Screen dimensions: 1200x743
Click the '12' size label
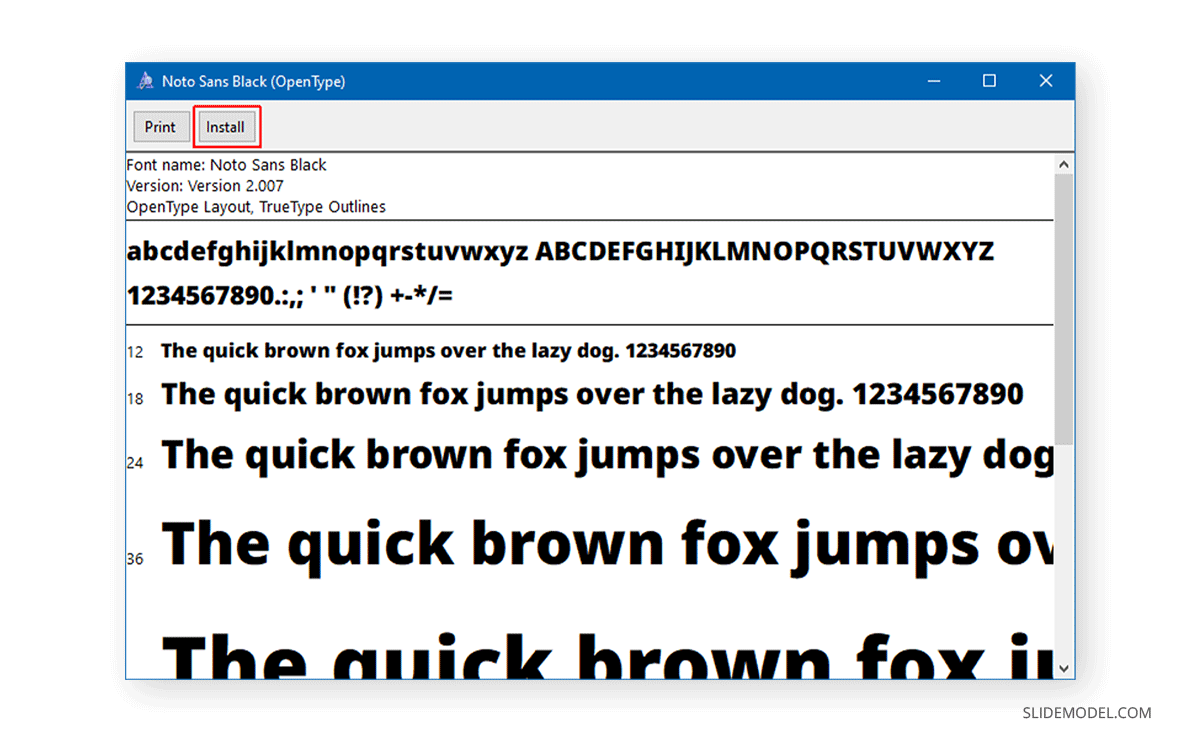(x=135, y=353)
